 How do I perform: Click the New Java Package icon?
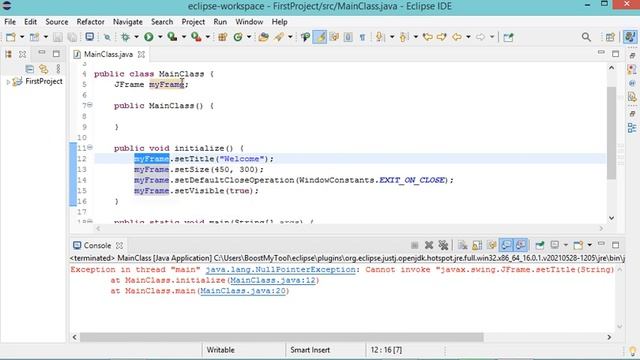pos(222,37)
